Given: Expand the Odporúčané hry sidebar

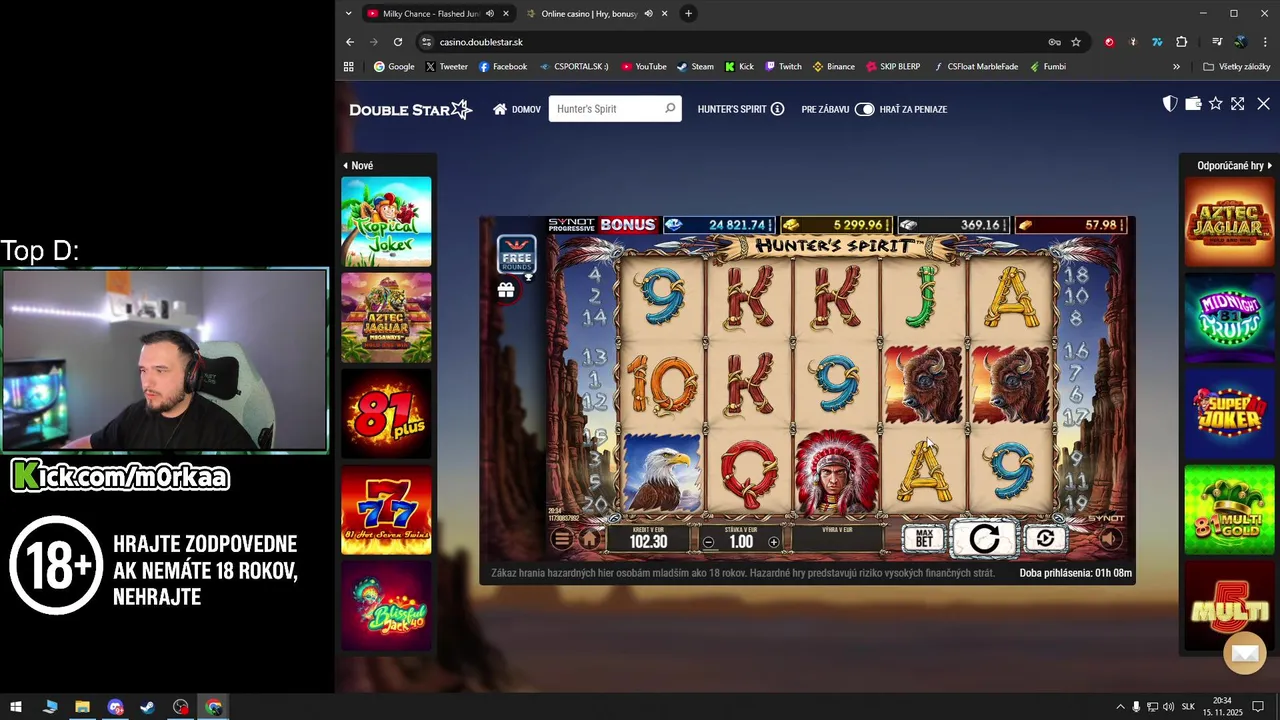Looking at the screenshot, I should pos(1234,166).
